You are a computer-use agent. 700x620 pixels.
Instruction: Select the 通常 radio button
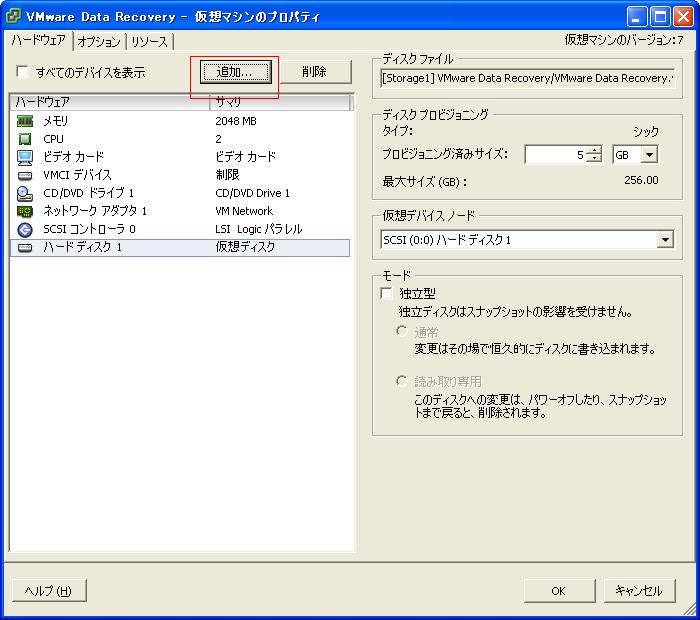point(401,331)
